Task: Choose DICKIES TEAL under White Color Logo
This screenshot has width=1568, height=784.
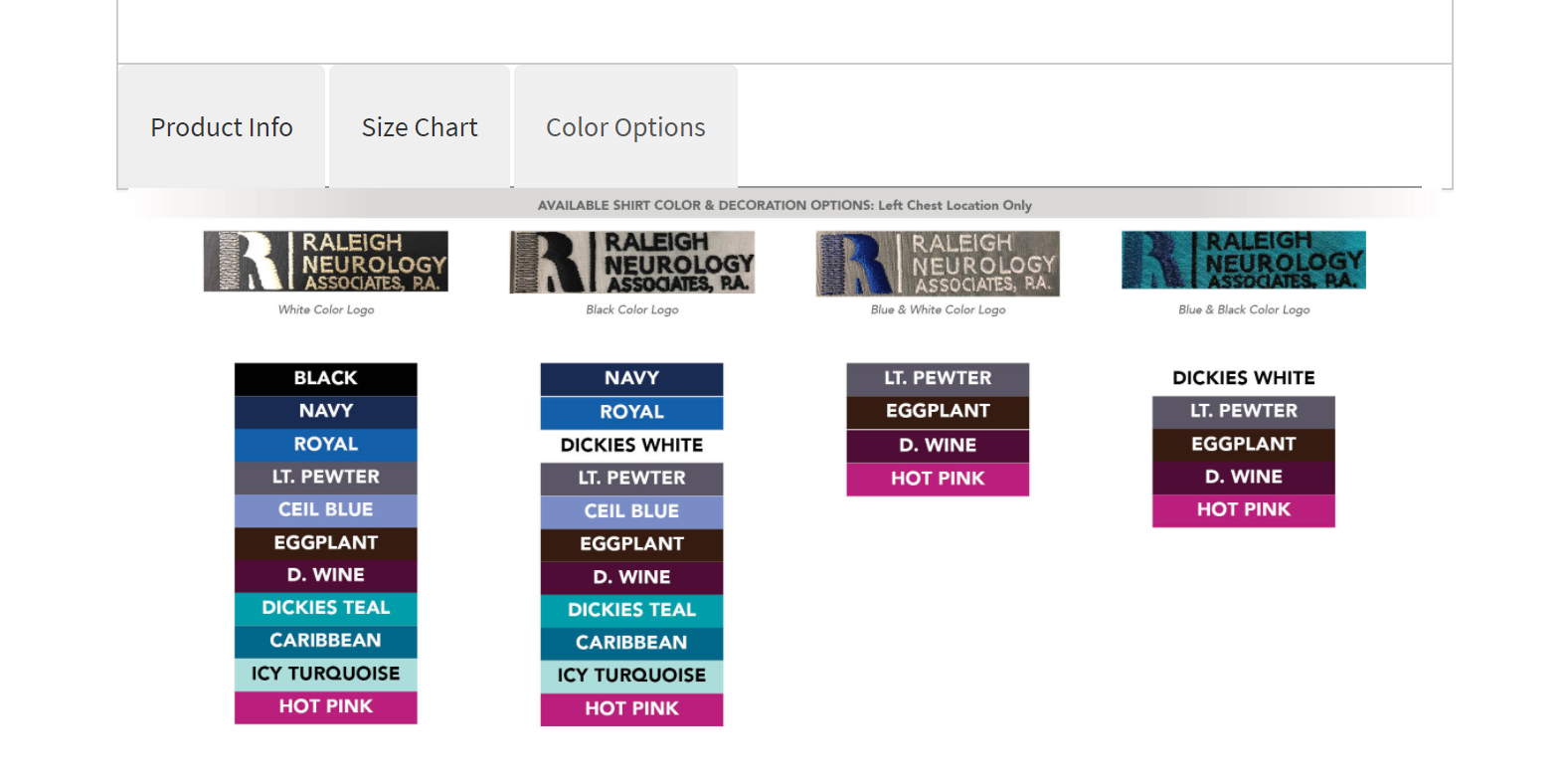Action: tap(326, 609)
